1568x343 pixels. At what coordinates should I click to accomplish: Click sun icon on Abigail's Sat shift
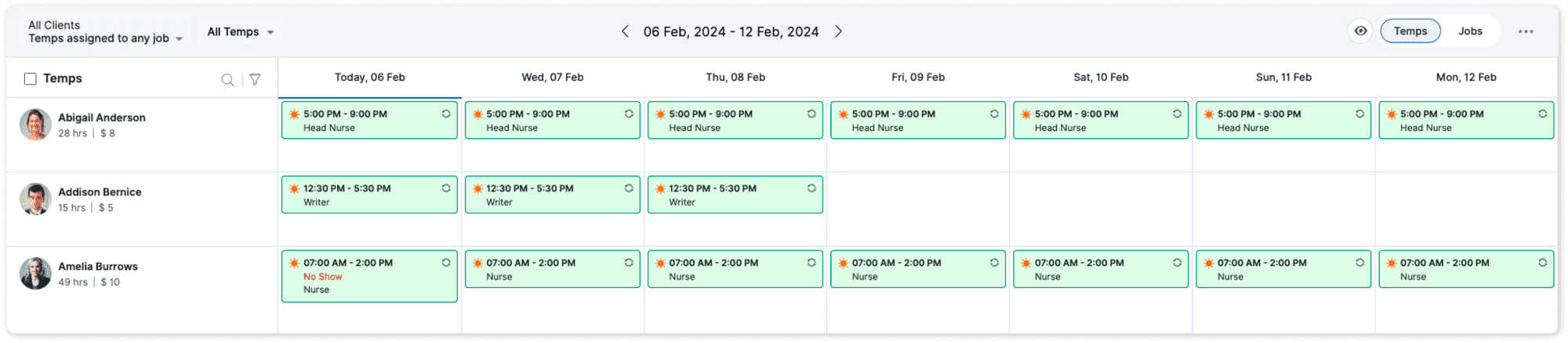(x=1025, y=115)
